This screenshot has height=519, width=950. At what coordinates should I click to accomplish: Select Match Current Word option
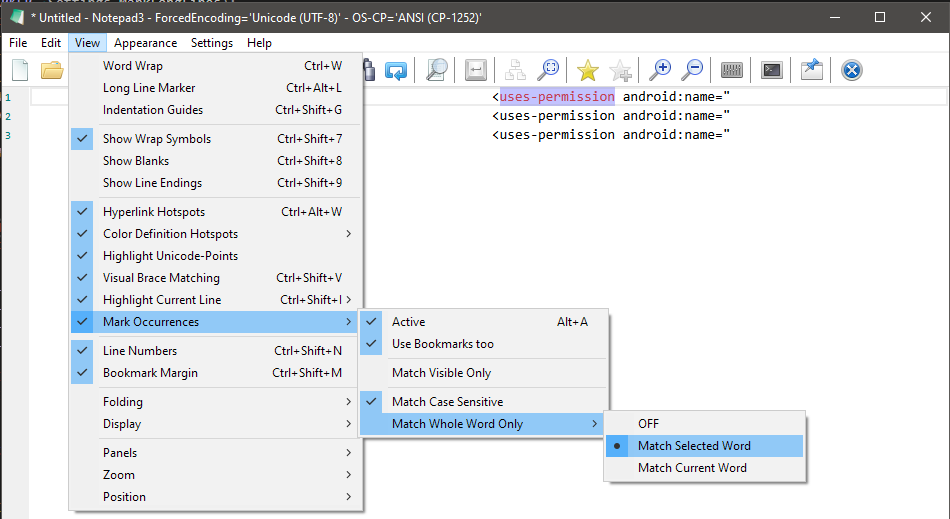(x=704, y=468)
